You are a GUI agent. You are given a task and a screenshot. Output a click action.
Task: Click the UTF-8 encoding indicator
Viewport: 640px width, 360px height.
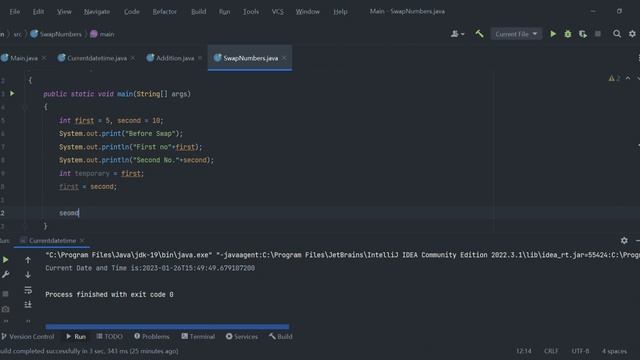580,351
